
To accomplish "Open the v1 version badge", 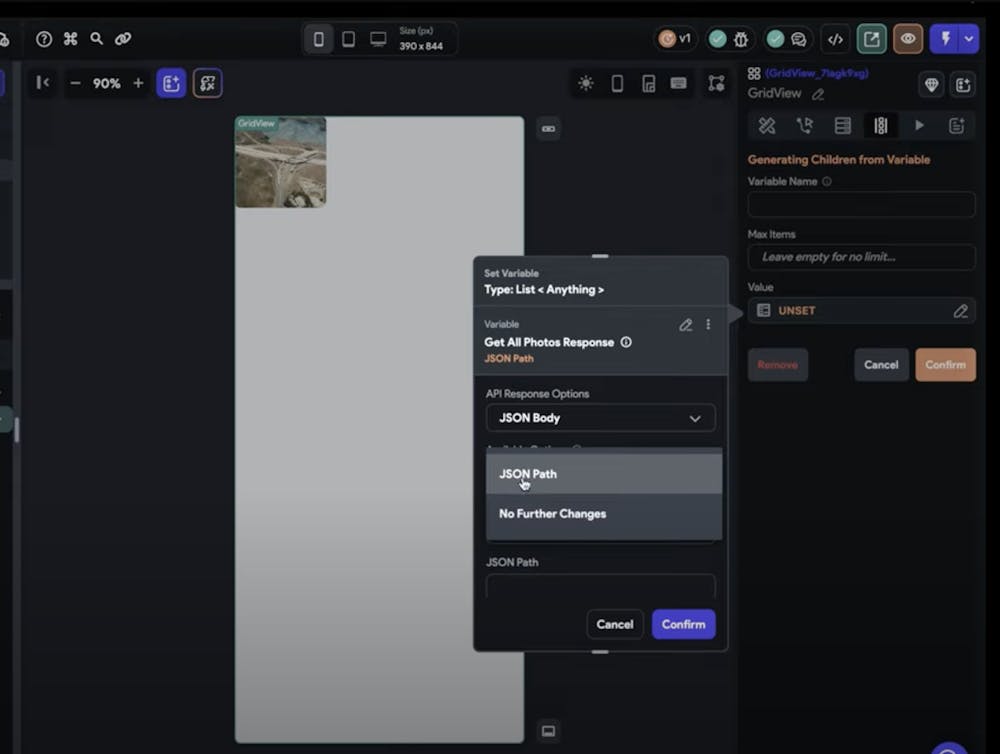I will (675, 39).
